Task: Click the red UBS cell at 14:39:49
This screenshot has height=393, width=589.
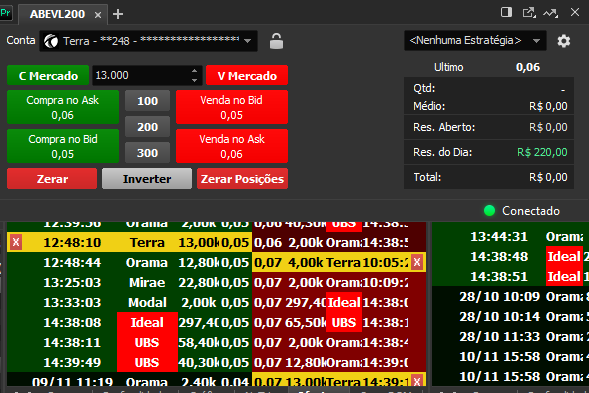Action: coord(147,362)
